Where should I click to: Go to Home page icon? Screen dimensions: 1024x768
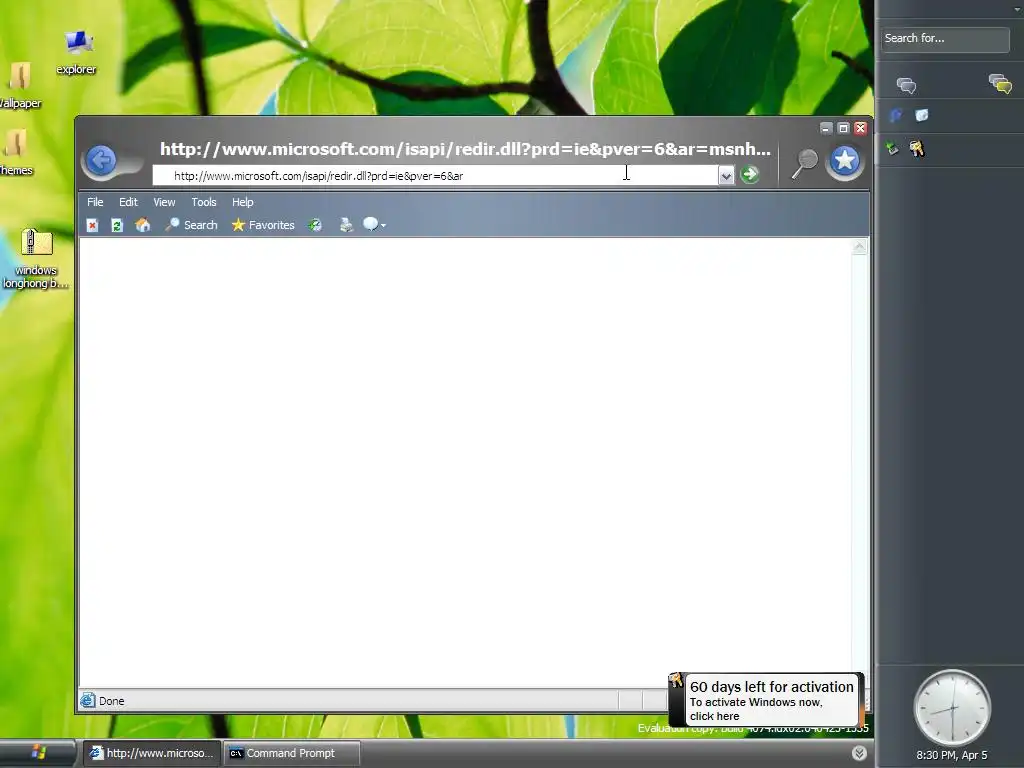point(142,225)
